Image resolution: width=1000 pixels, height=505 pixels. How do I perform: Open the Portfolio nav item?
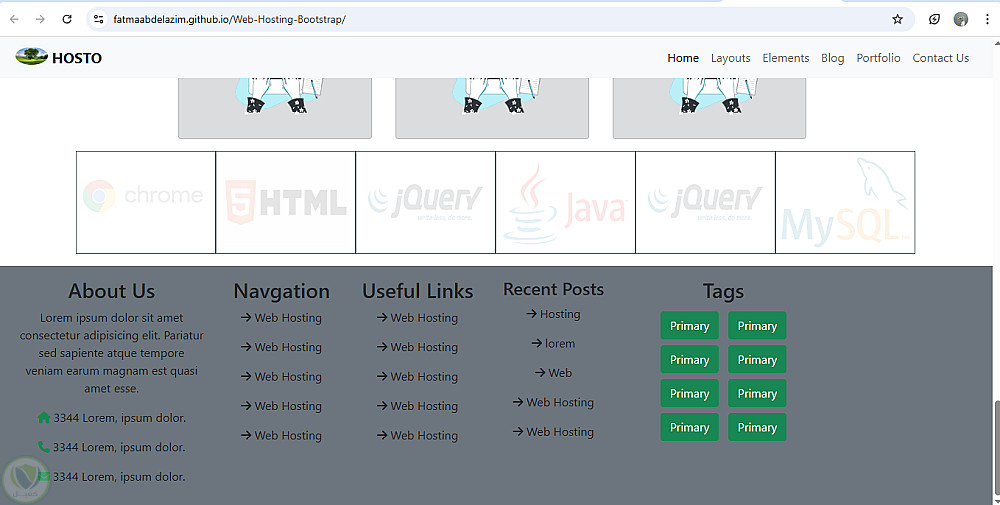point(878,58)
